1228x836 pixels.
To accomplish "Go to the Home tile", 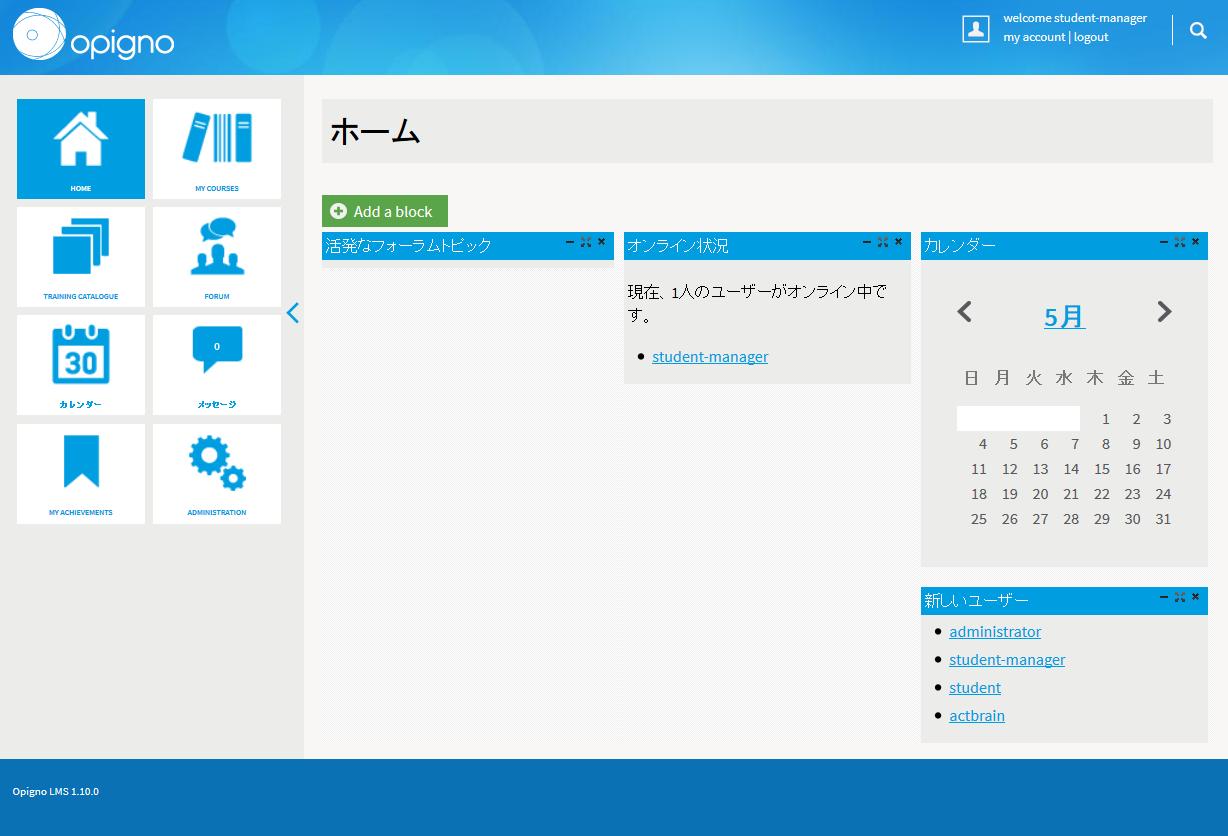I will coord(81,148).
